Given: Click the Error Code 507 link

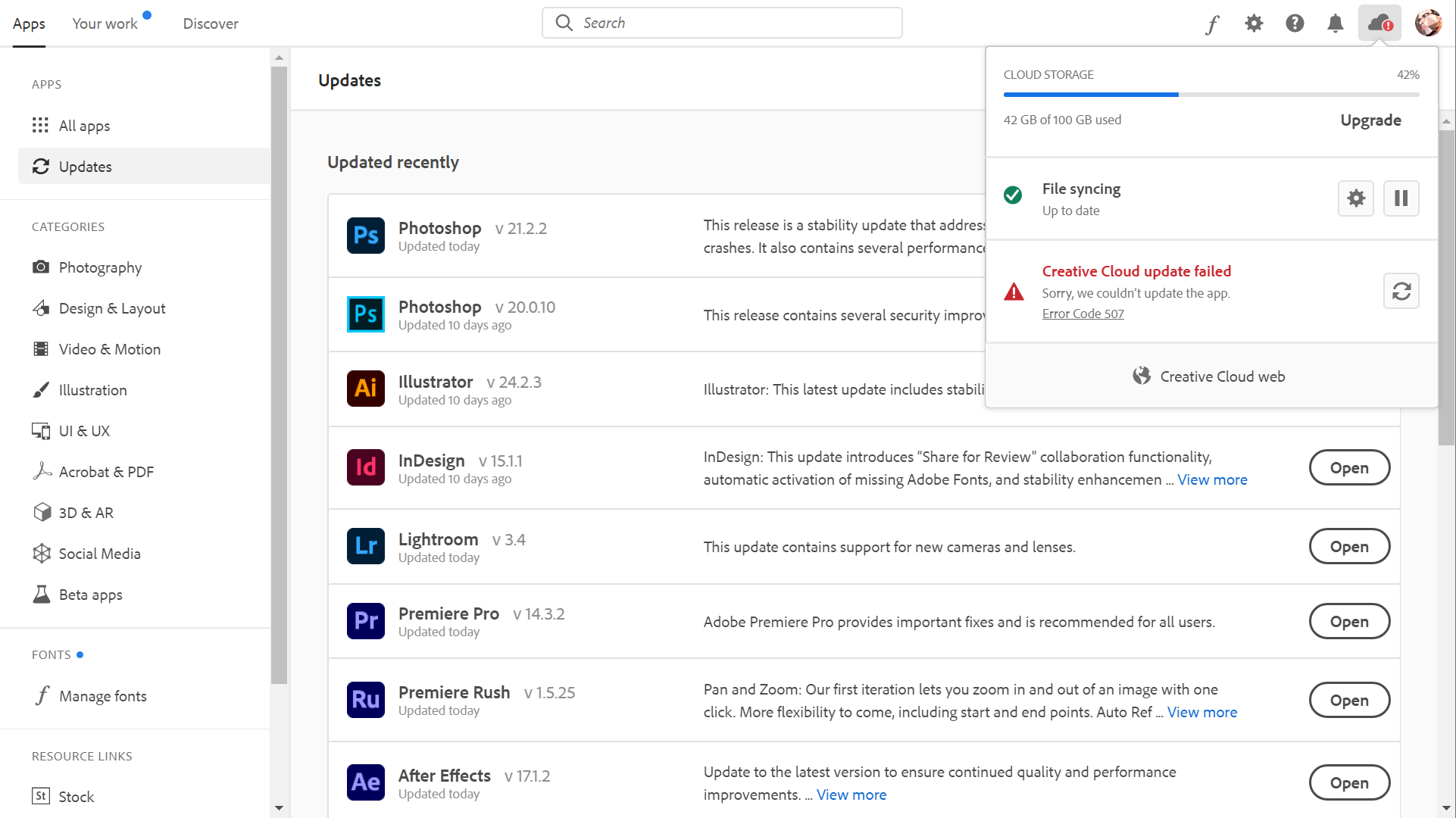Looking at the screenshot, I should tap(1083, 313).
